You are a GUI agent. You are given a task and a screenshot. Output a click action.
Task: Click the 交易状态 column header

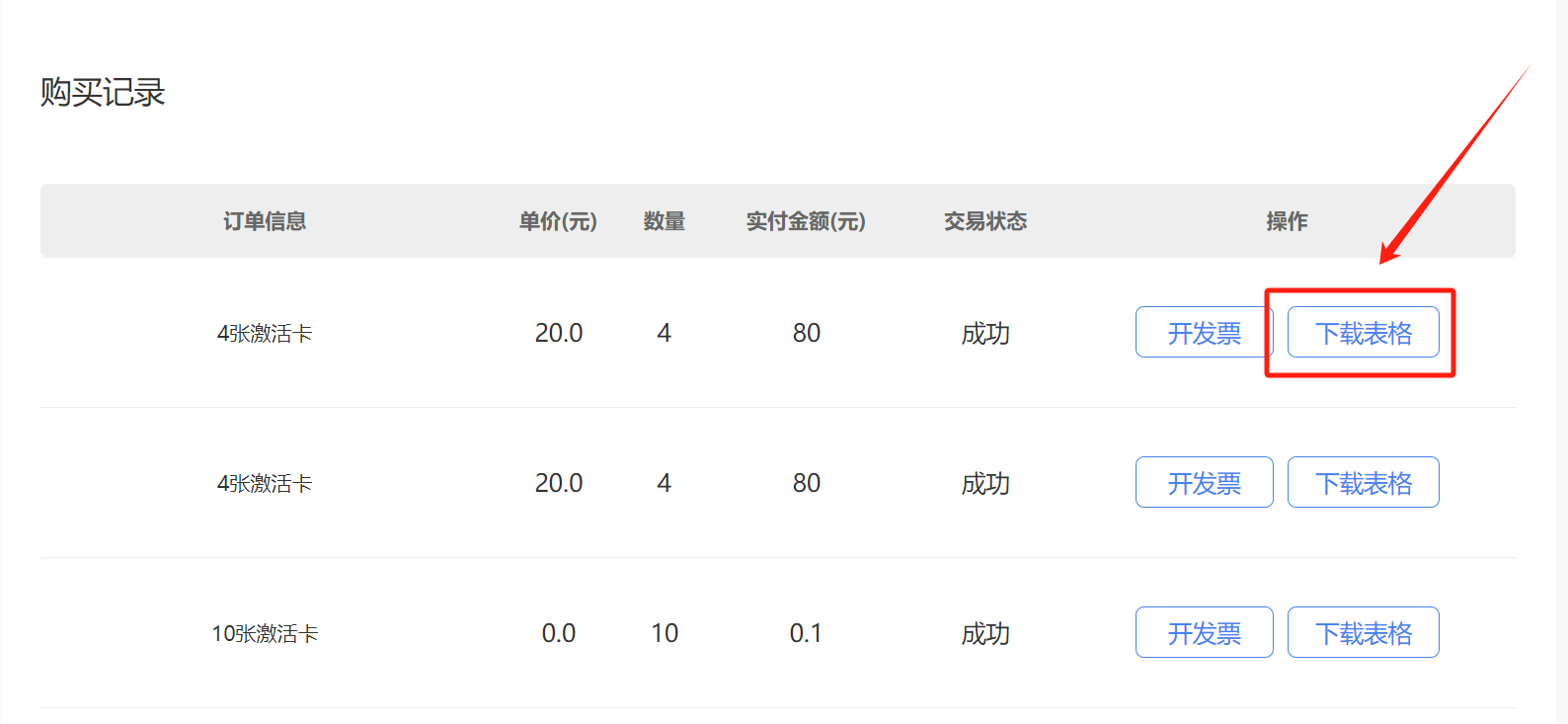984,221
